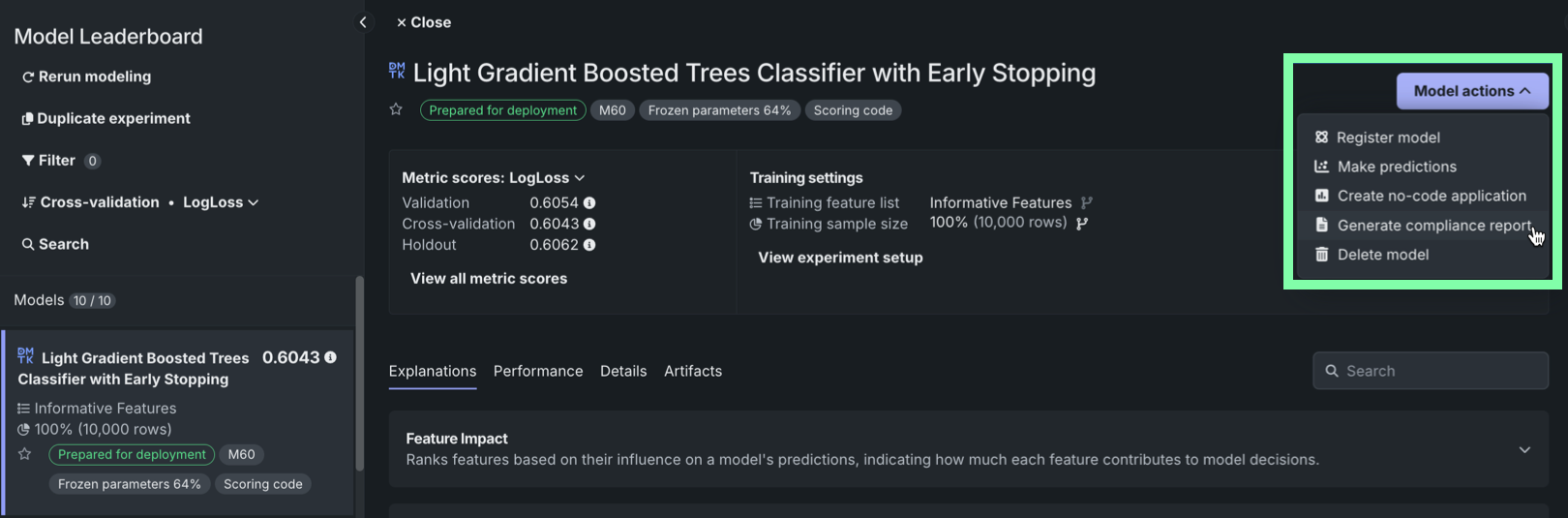1568x518 pixels.
Task: Click the branch icon beside training sample size
Action: tap(1082, 224)
